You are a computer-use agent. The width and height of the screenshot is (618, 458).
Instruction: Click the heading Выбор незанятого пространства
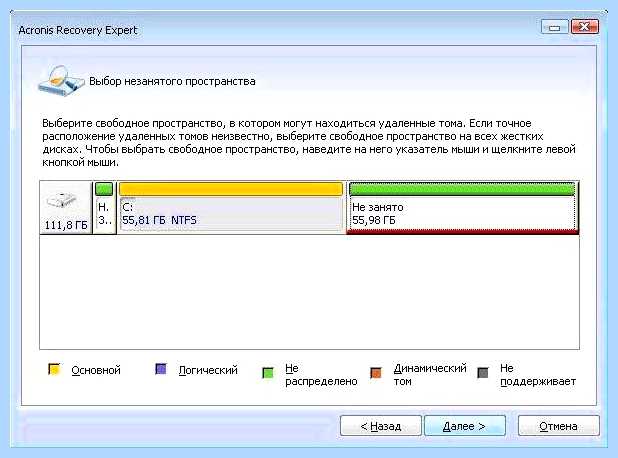click(172, 81)
